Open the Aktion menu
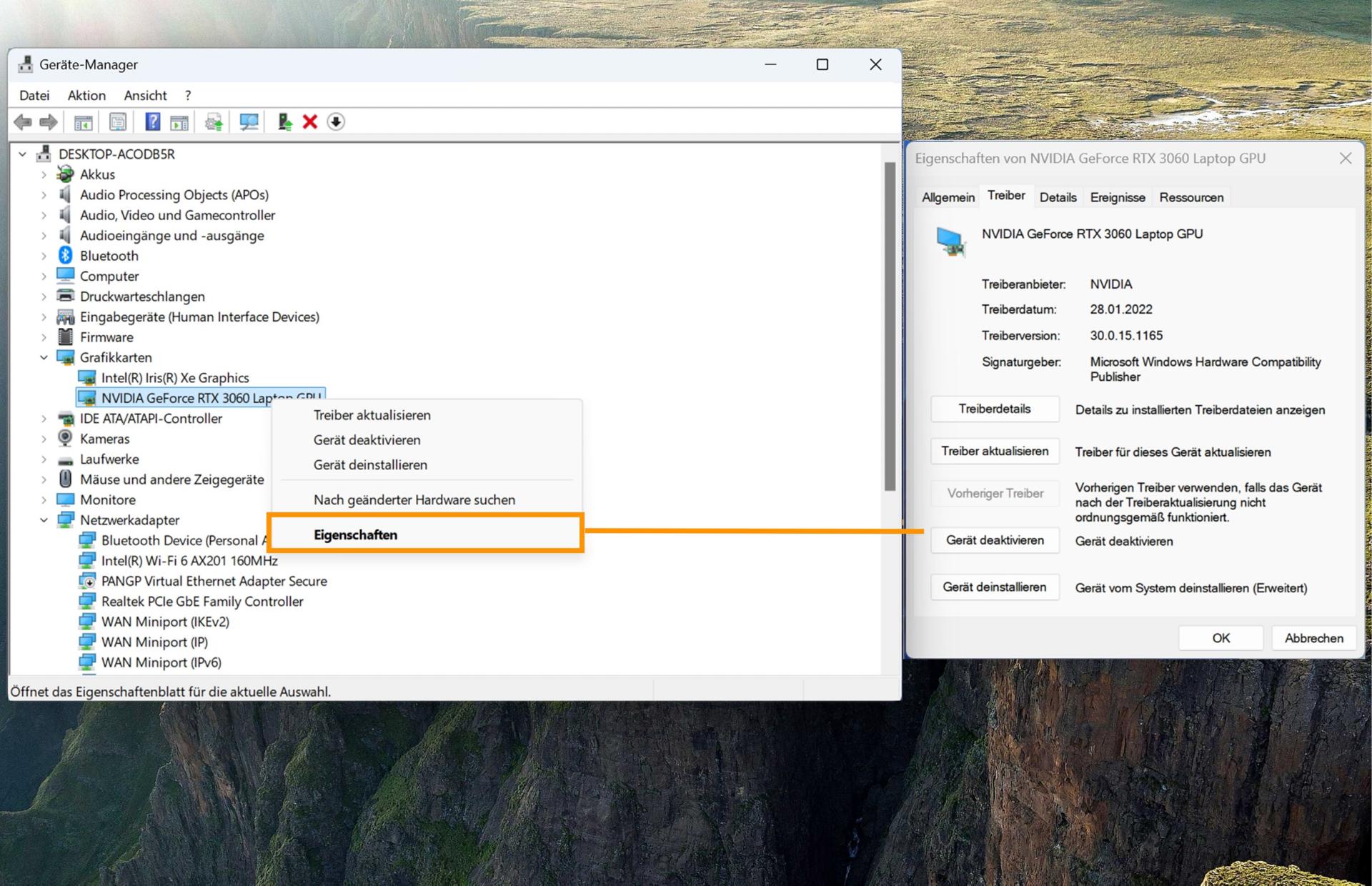 click(86, 95)
